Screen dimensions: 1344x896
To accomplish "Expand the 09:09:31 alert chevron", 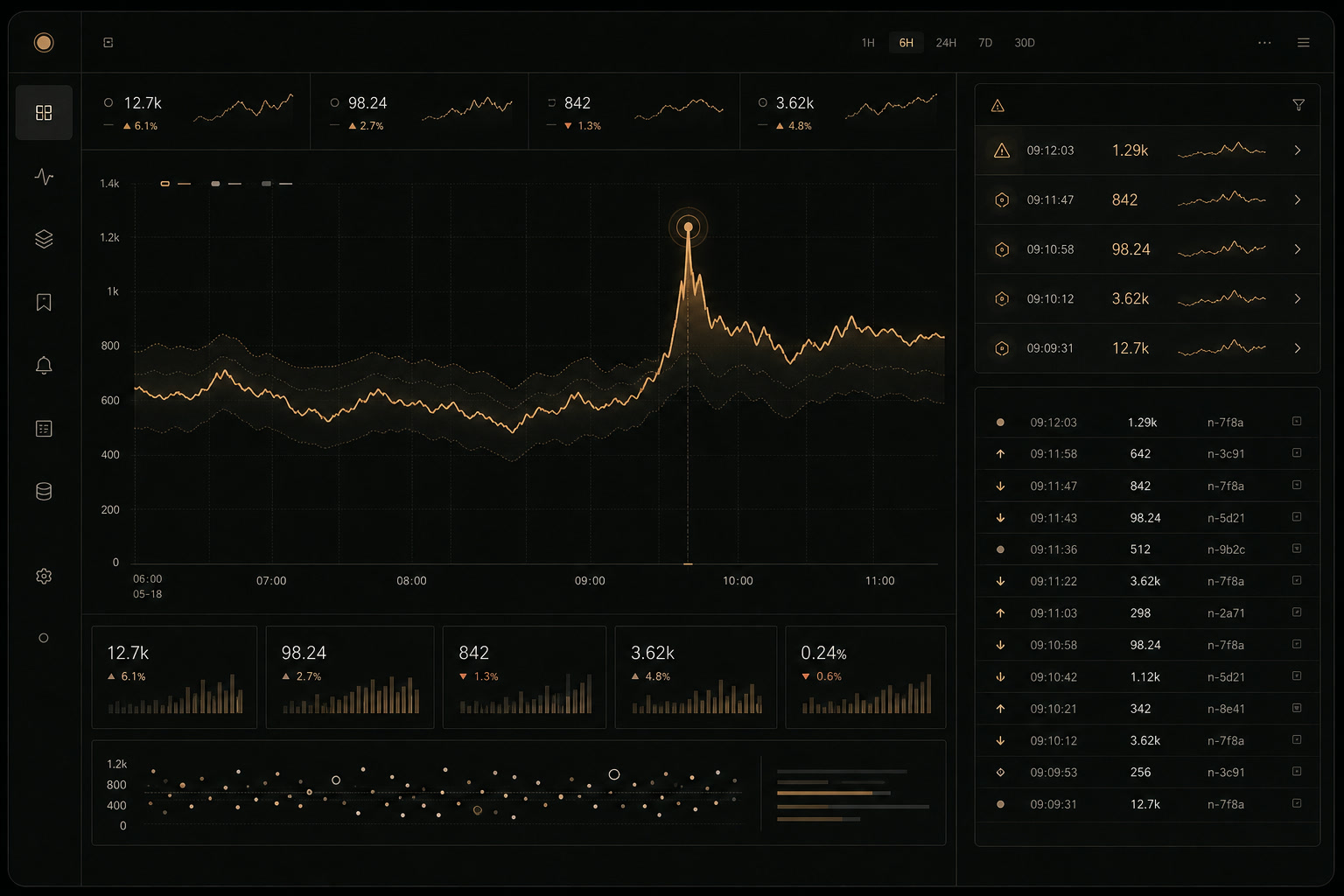I will pos(1298,348).
